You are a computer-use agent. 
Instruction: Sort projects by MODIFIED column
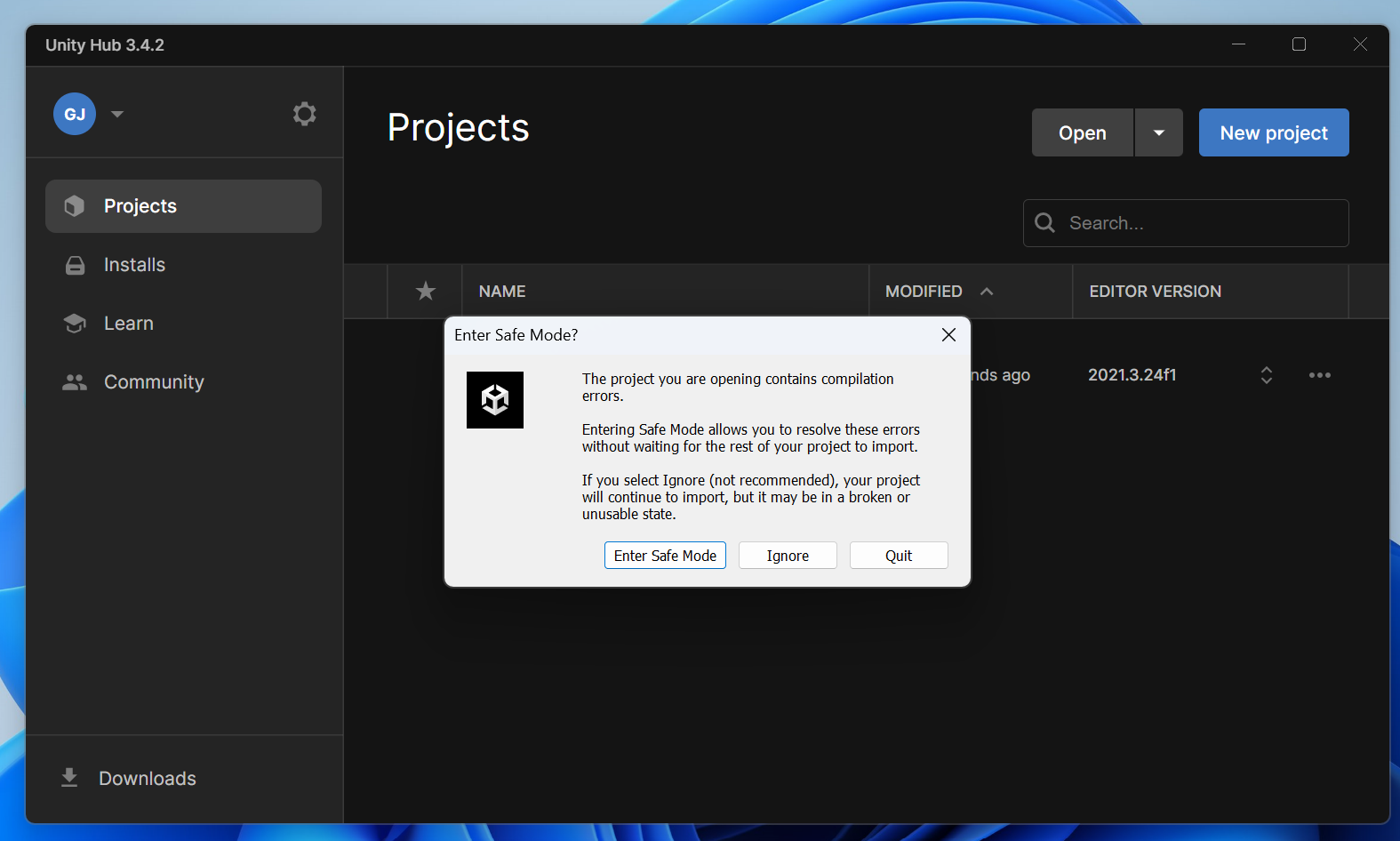(924, 292)
